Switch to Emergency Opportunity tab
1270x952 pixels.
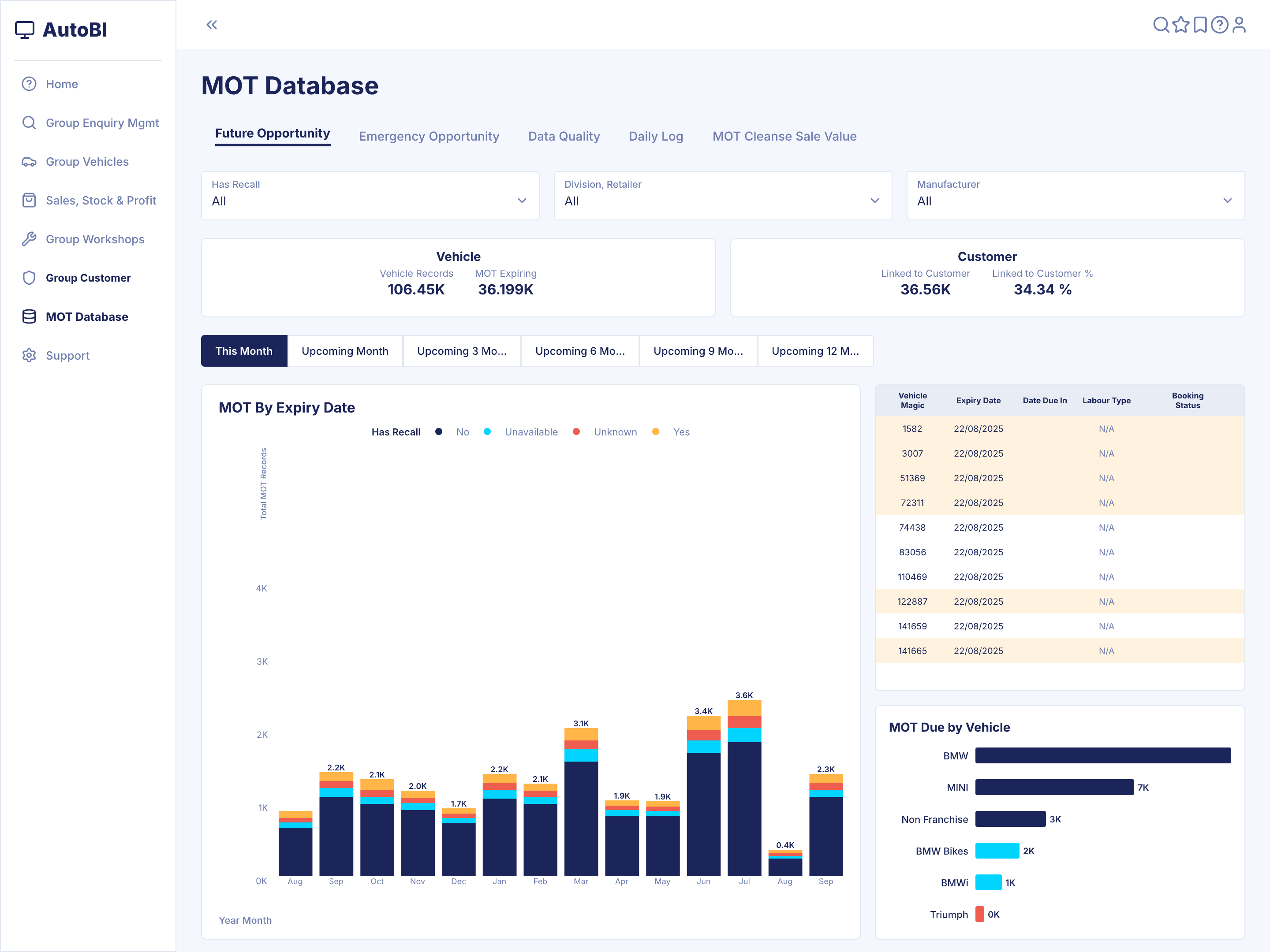coord(429,136)
